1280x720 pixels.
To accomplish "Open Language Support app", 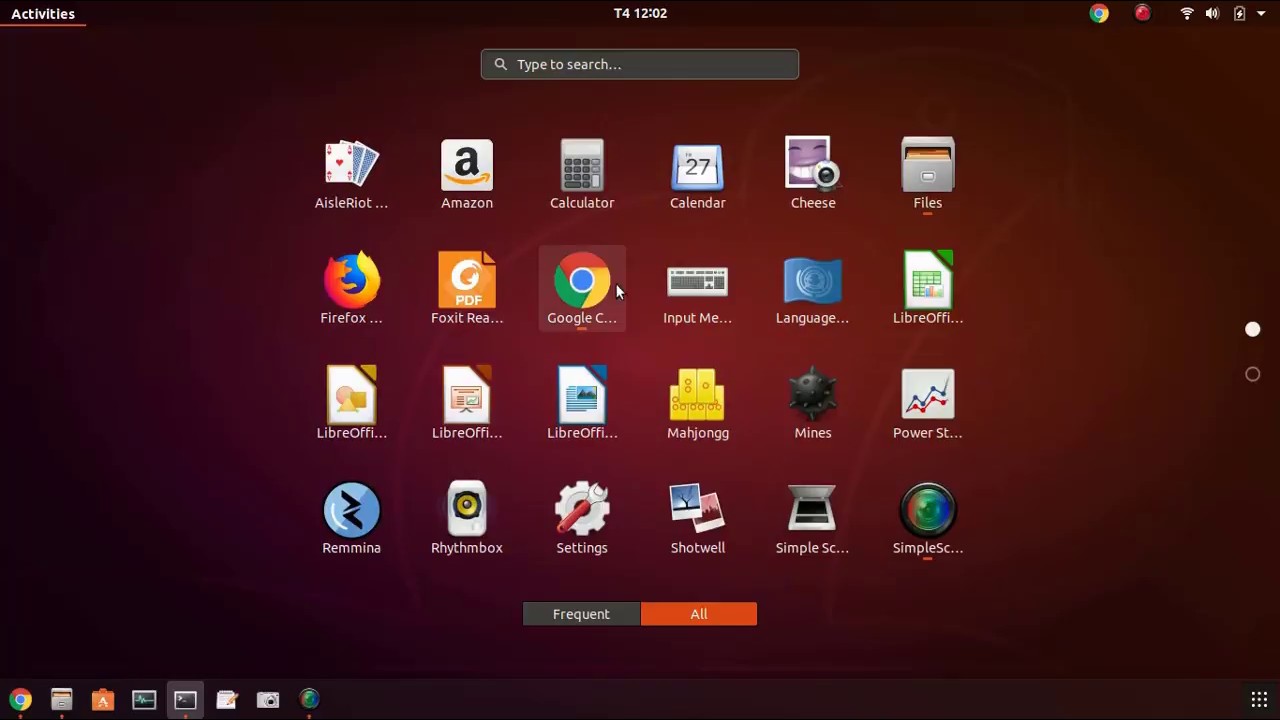I will point(813,290).
